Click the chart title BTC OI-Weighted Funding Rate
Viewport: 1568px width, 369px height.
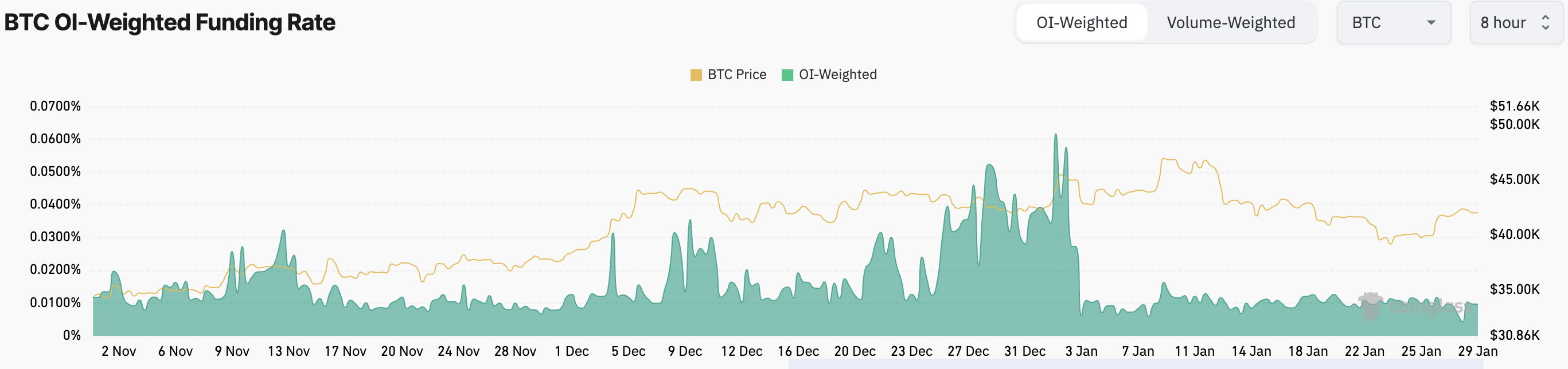[170, 22]
